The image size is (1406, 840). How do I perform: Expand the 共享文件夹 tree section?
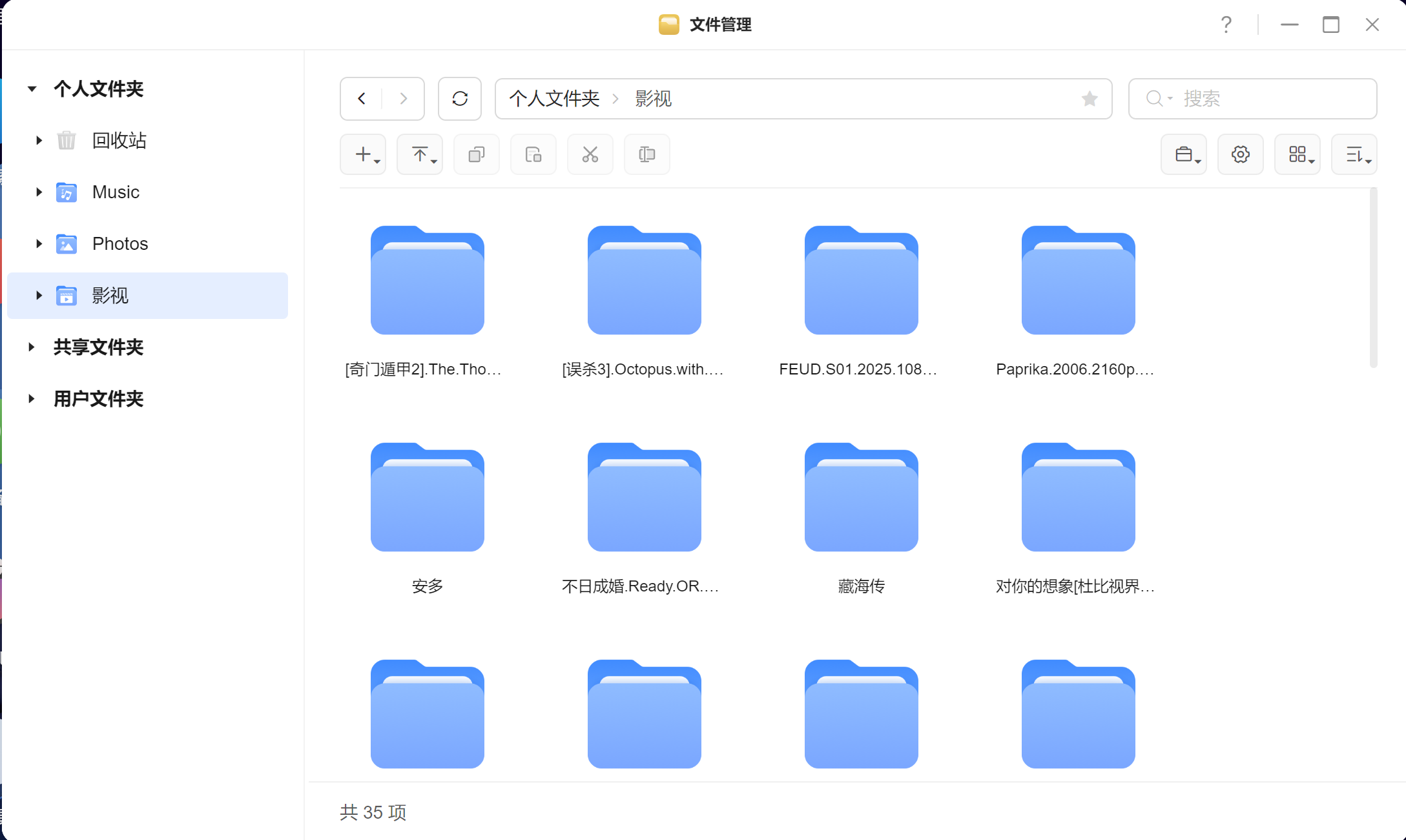tap(31, 347)
